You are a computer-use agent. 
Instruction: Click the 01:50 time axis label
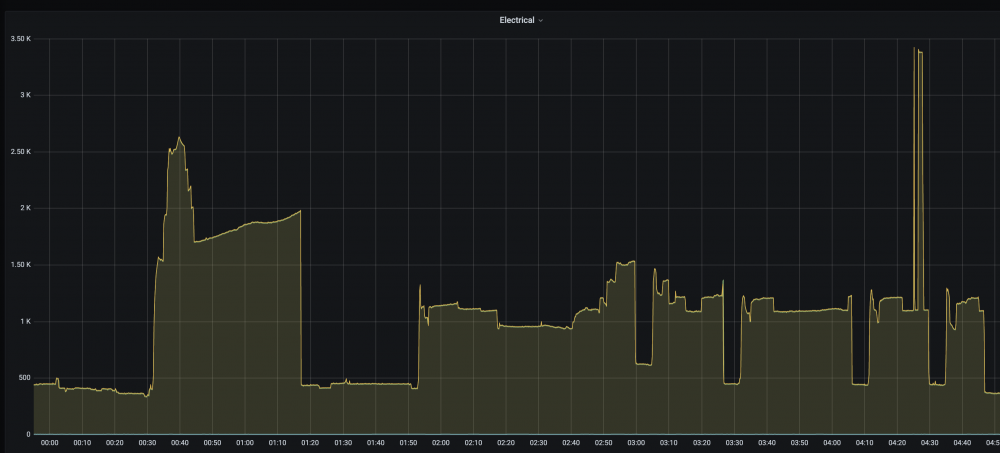[408, 443]
